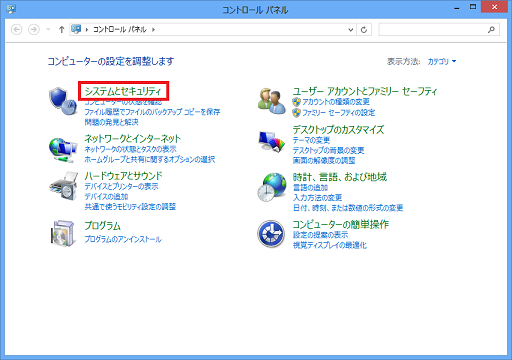This screenshot has width=512, height=360.
Task: Click 画面の解像度の調整 link
Action: (x=324, y=161)
